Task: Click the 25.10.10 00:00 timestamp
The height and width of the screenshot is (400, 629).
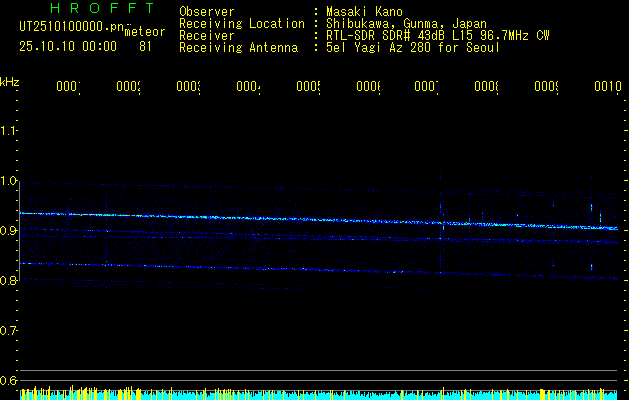Action: (68, 46)
